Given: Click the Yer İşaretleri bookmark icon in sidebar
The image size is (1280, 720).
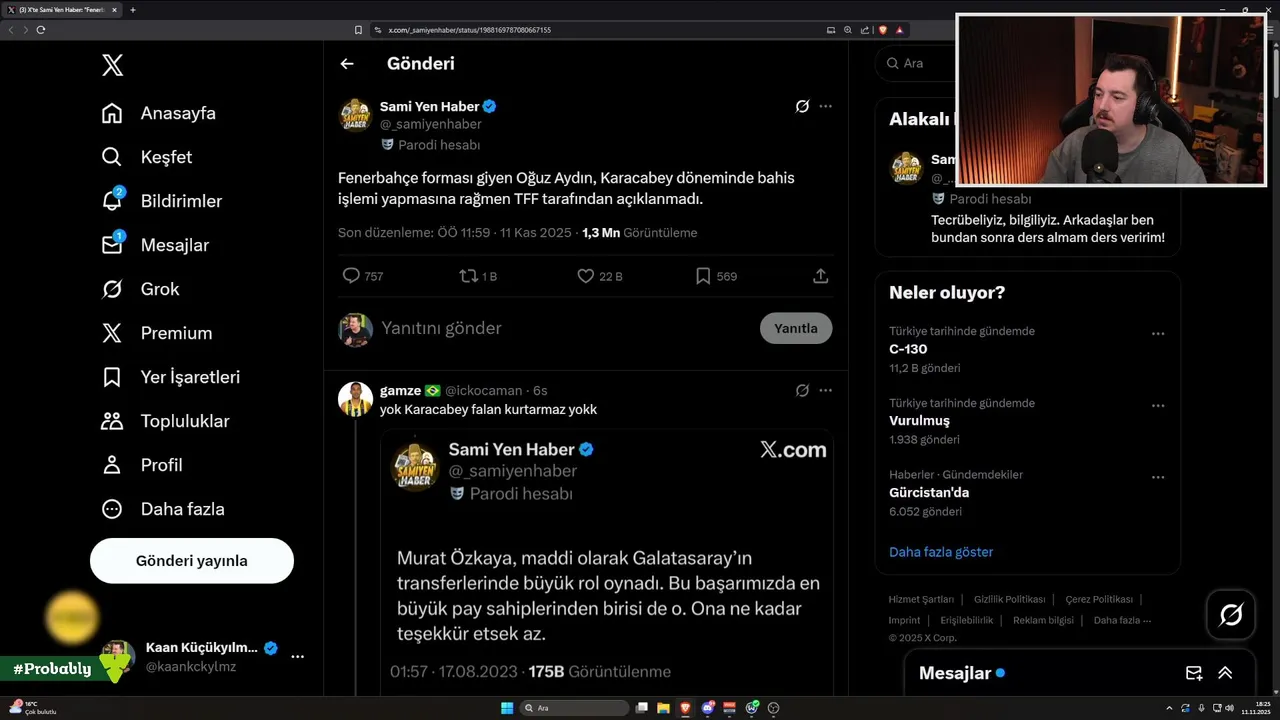Looking at the screenshot, I should coord(112,377).
